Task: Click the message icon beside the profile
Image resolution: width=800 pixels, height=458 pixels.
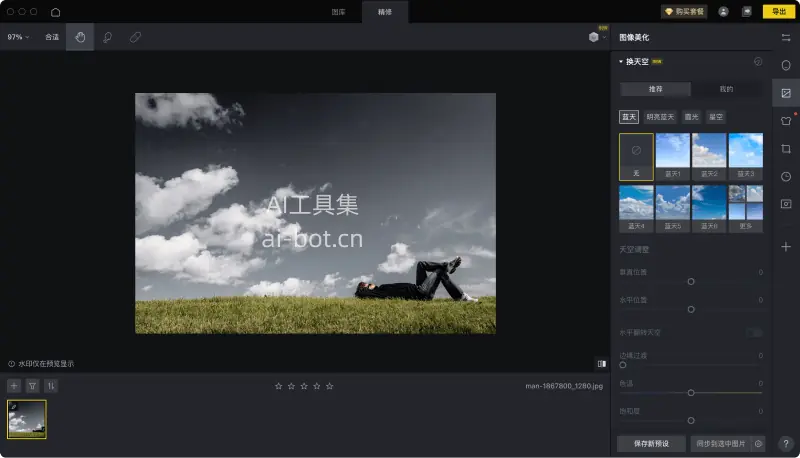Action: (x=746, y=12)
